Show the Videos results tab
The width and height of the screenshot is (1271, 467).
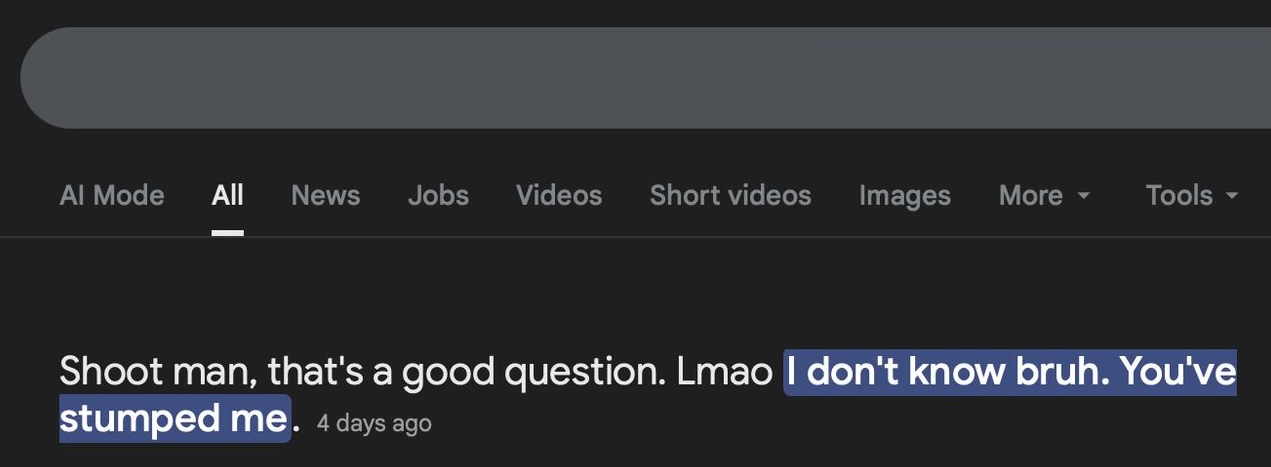pos(559,195)
